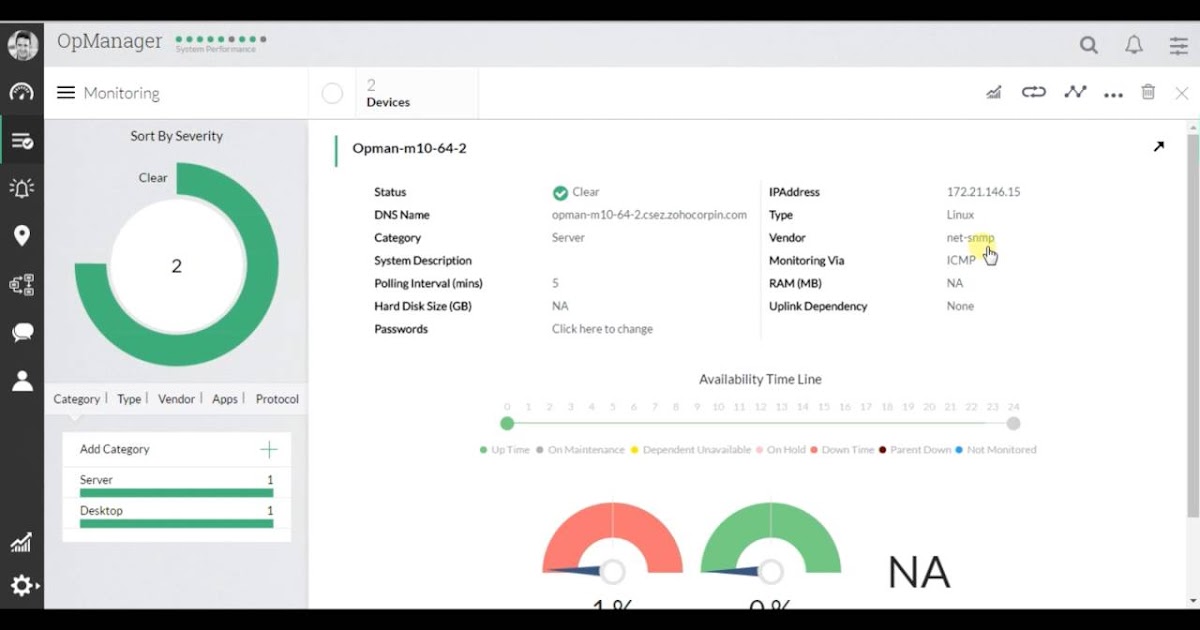Open the three-dots more actions menu
The height and width of the screenshot is (630, 1200).
[1113, 94]
